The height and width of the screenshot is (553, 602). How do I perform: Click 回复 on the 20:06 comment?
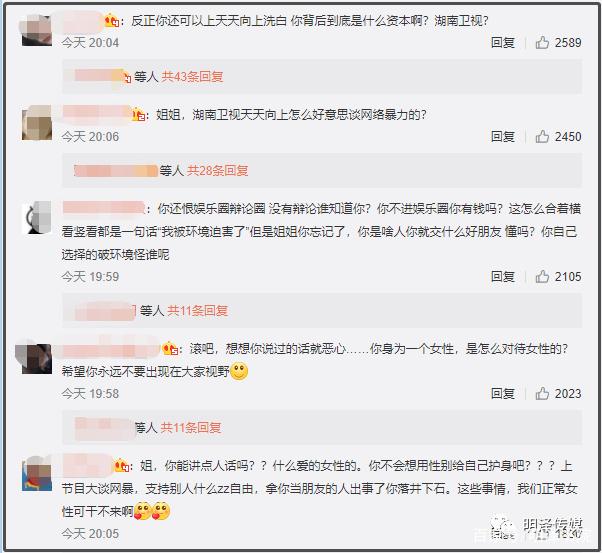coord(503,136)
